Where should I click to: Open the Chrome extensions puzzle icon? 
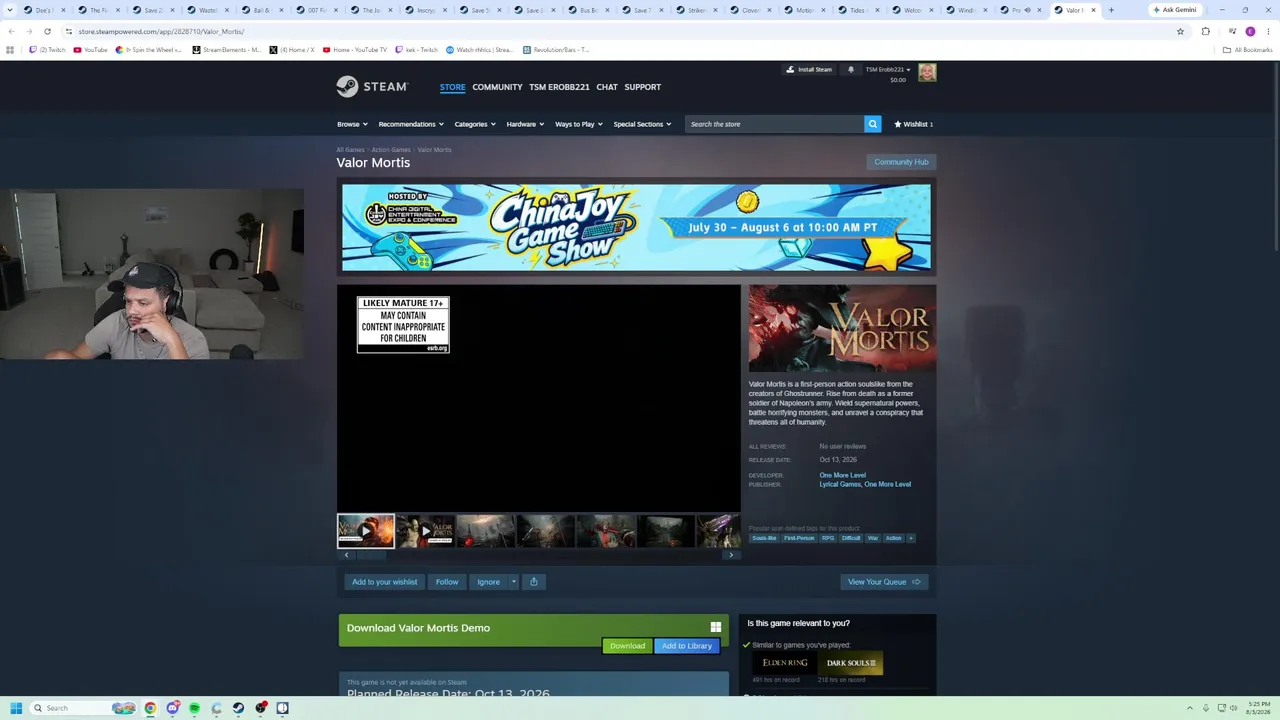(1205, 32)
